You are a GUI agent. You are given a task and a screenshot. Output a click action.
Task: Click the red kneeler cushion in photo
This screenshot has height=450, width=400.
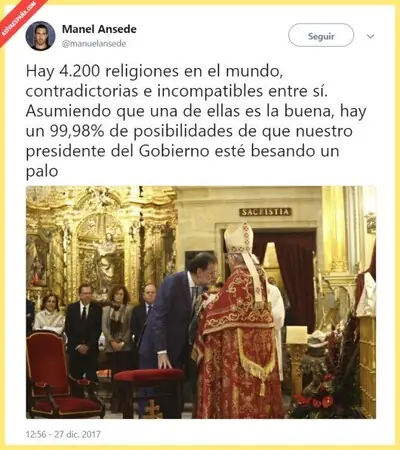coord(149,375)
